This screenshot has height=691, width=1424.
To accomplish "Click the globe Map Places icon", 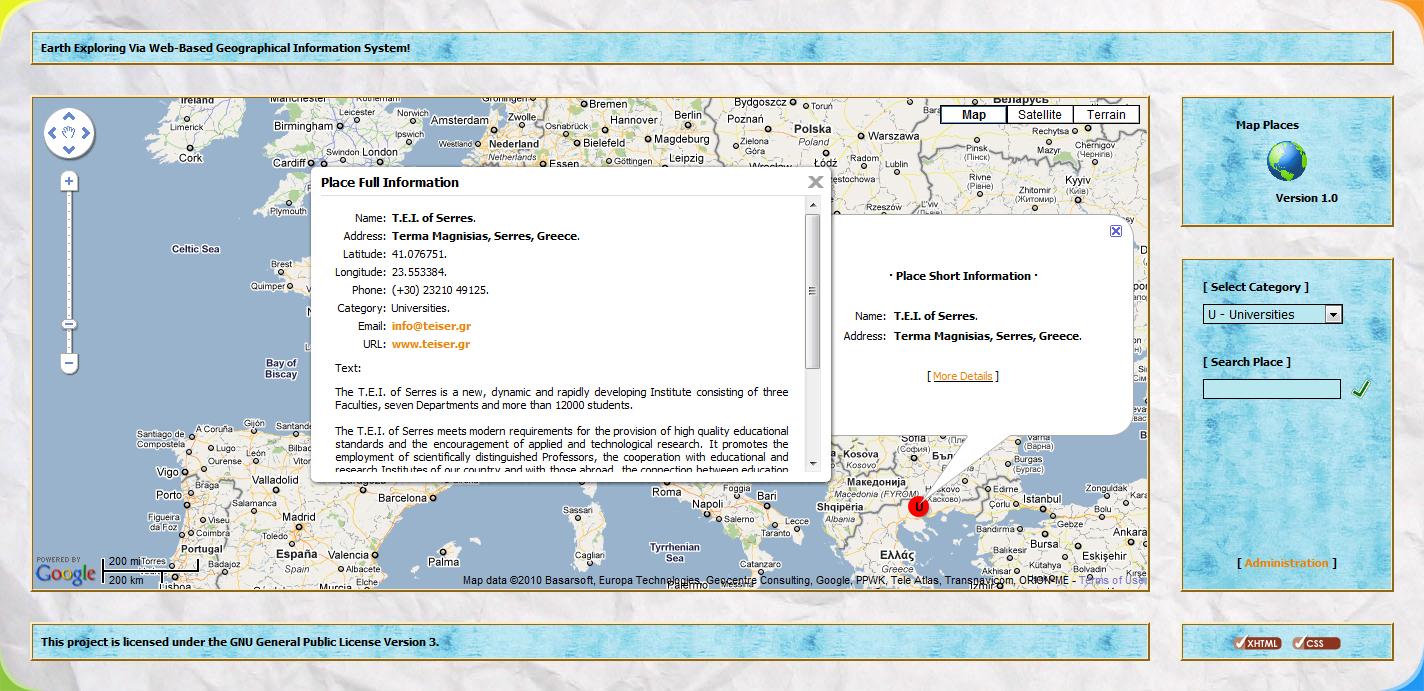I will pyautogui.click(x=1286, y=161).
